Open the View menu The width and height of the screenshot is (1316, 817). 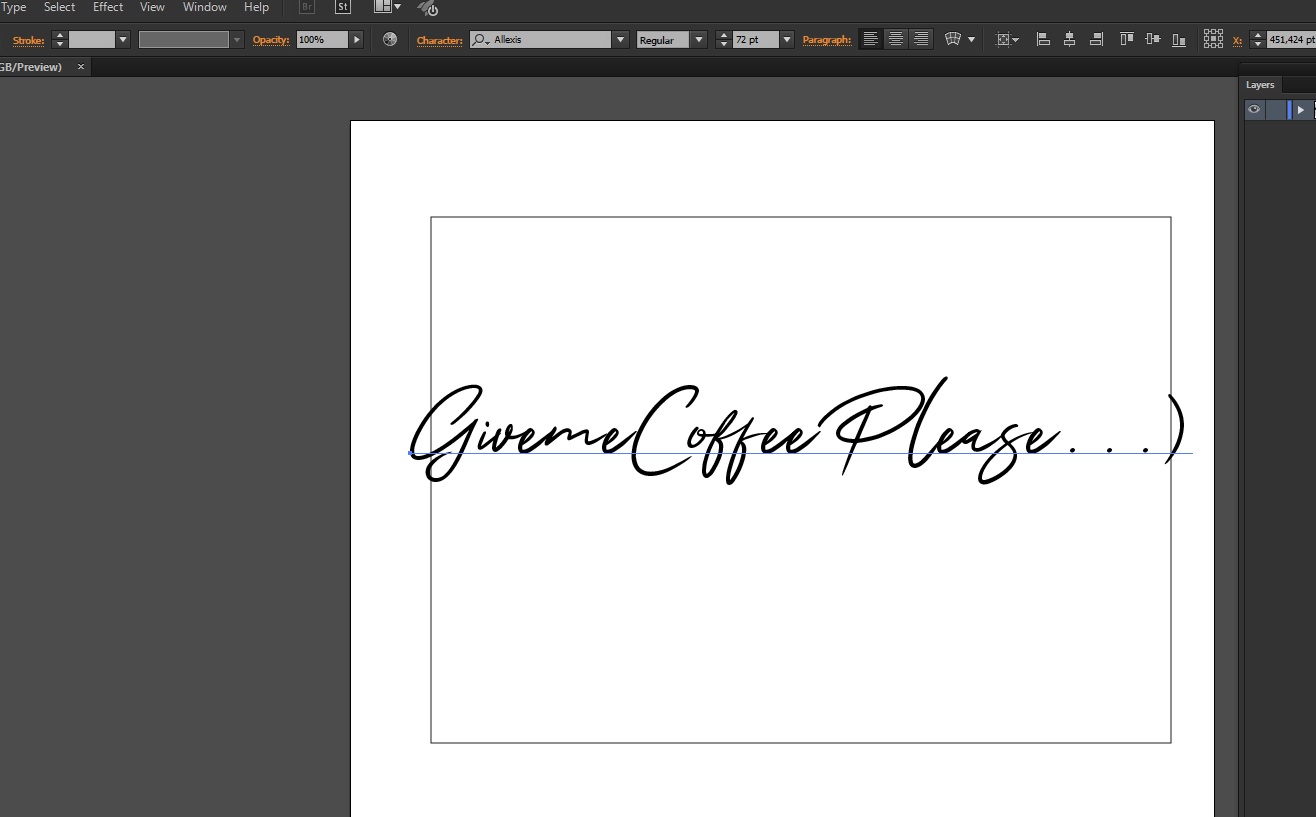click(152, 7)
